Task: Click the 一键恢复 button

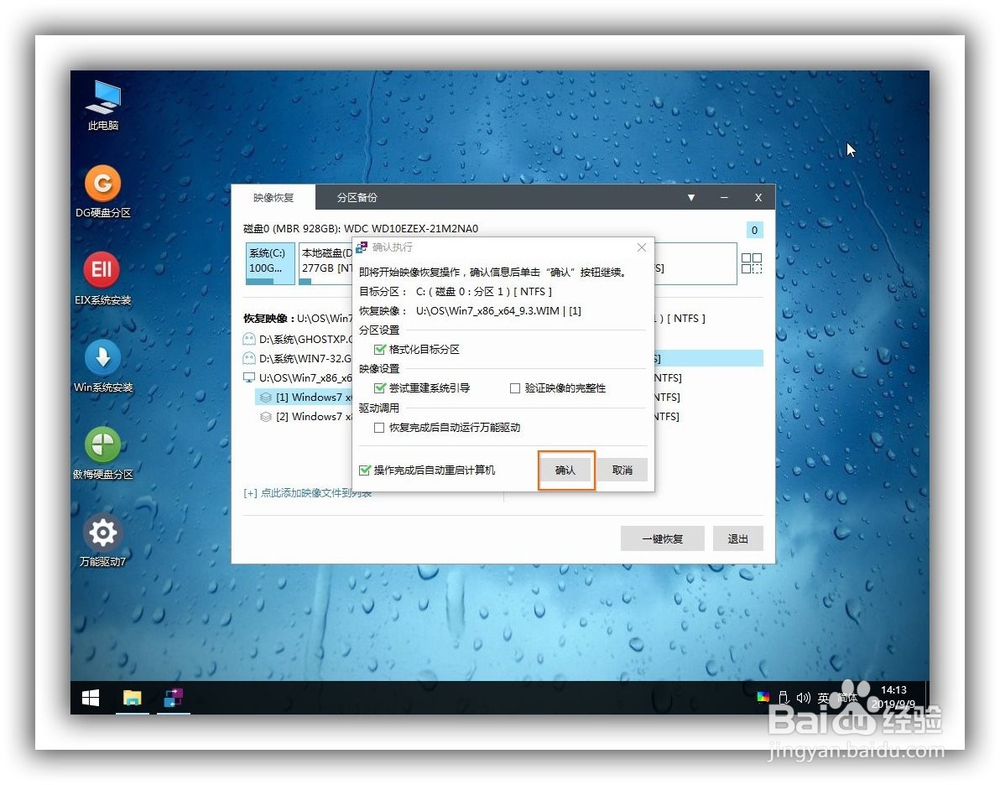Action: 663,539
